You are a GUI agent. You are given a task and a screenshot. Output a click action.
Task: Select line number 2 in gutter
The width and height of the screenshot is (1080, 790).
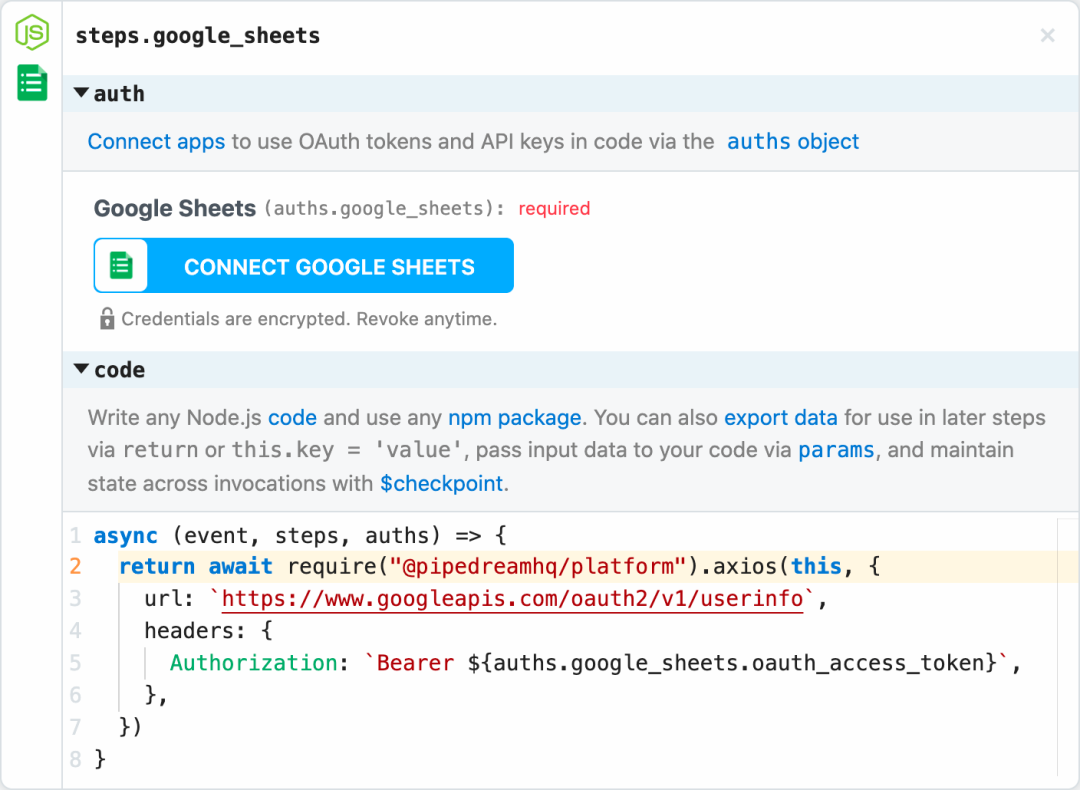pos(75,567)
